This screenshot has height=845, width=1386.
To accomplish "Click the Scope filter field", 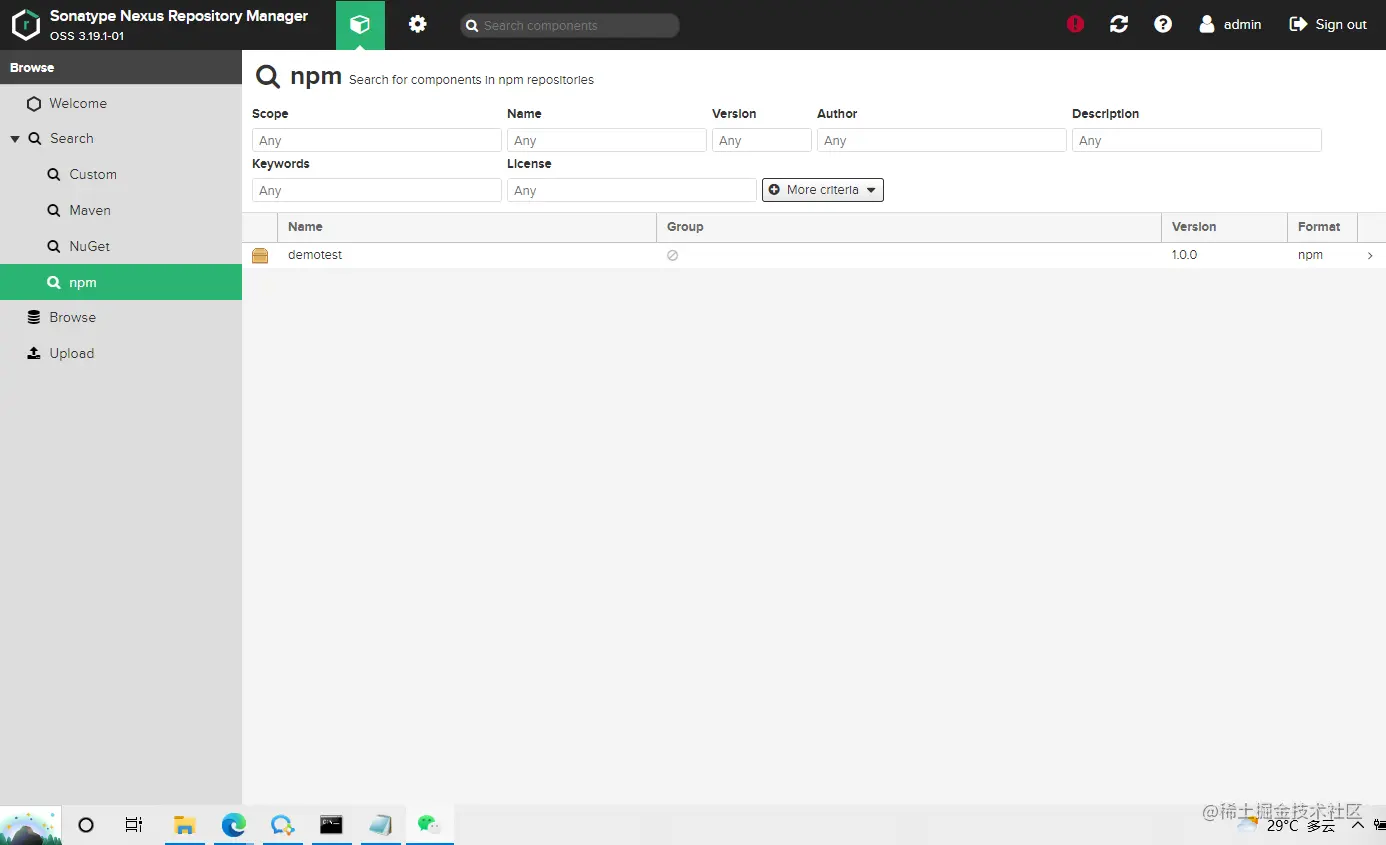I will click(377, 140).
